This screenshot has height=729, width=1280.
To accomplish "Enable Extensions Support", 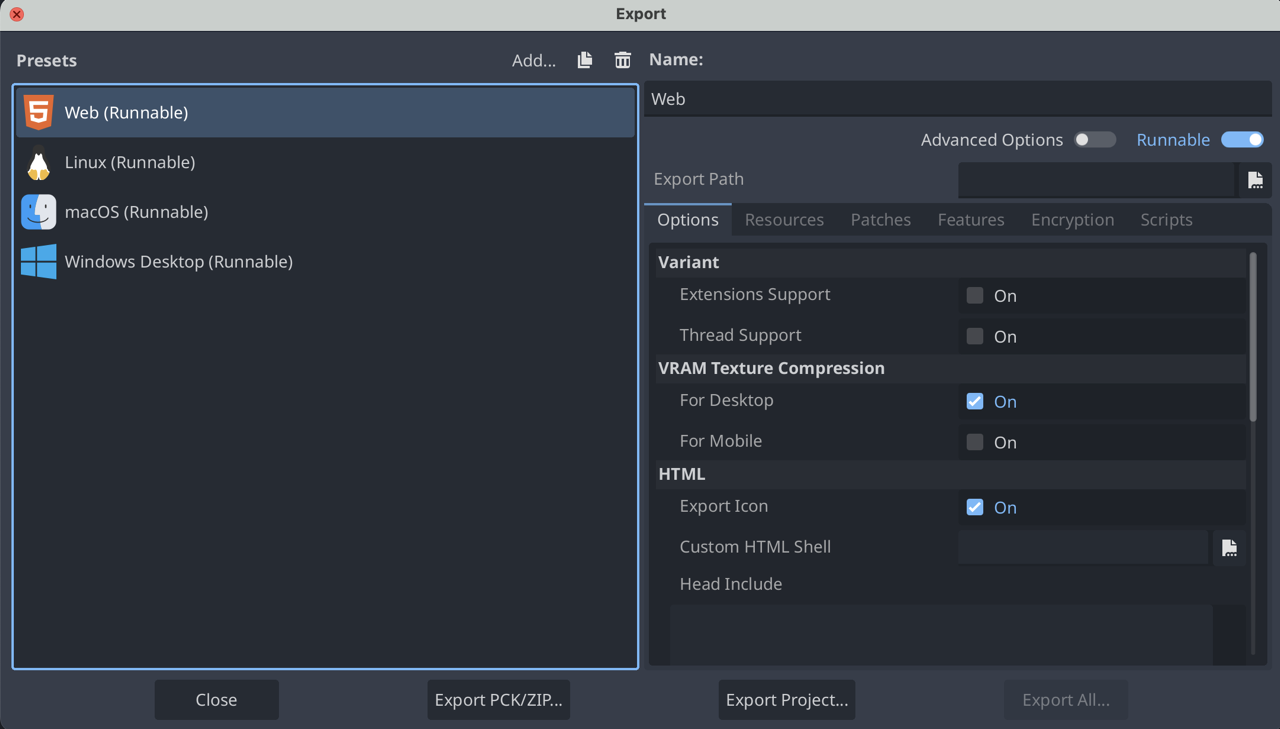I will pyautogui.click(x=974, y=295).
